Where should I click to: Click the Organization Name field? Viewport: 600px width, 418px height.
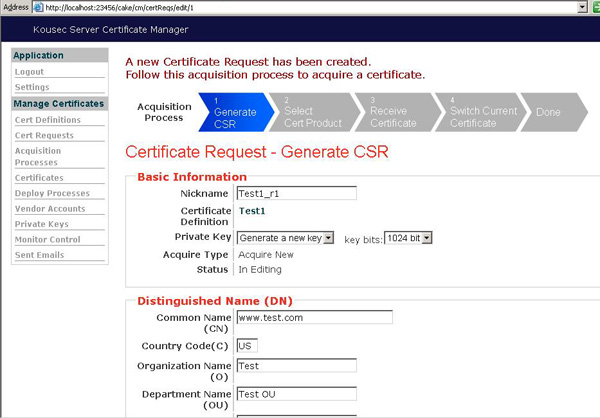point(297,366)
